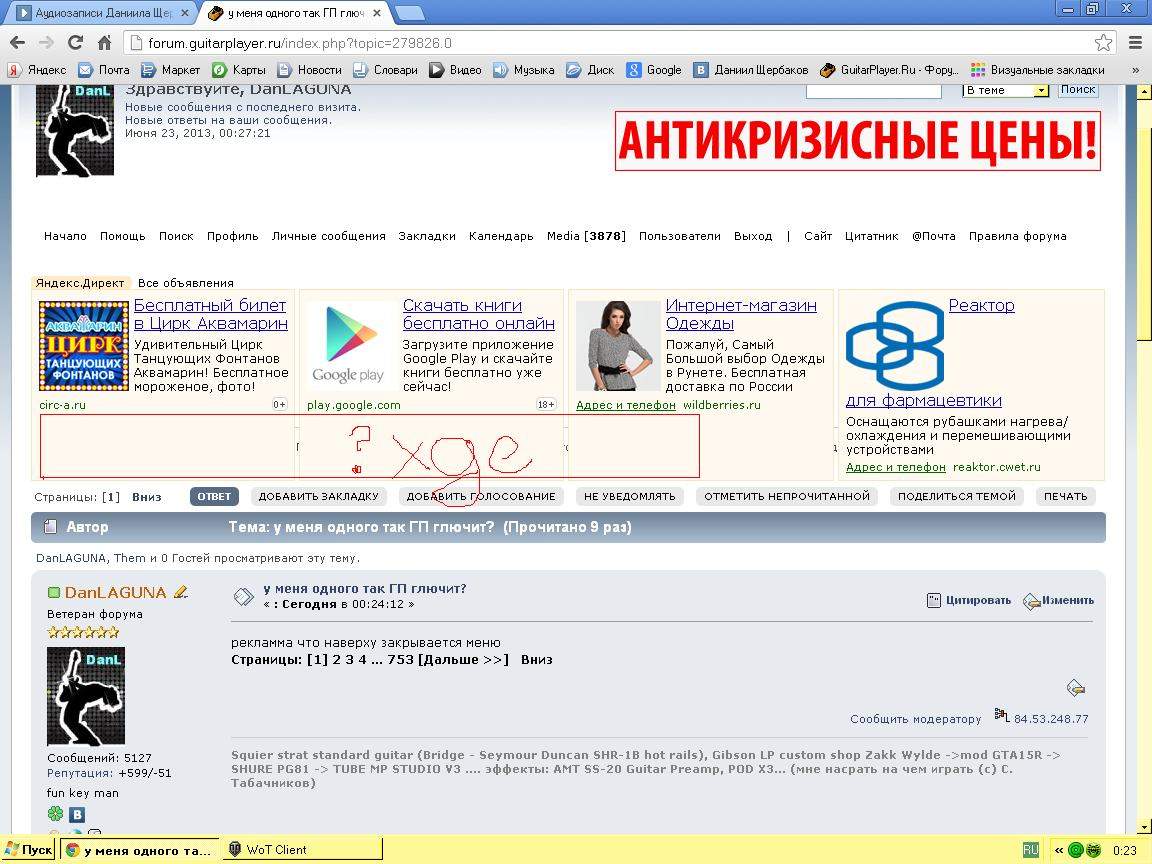The image size is (1152, 864).
Task: Click the ОТВЕТ reply button
Action: coord(214,497)
